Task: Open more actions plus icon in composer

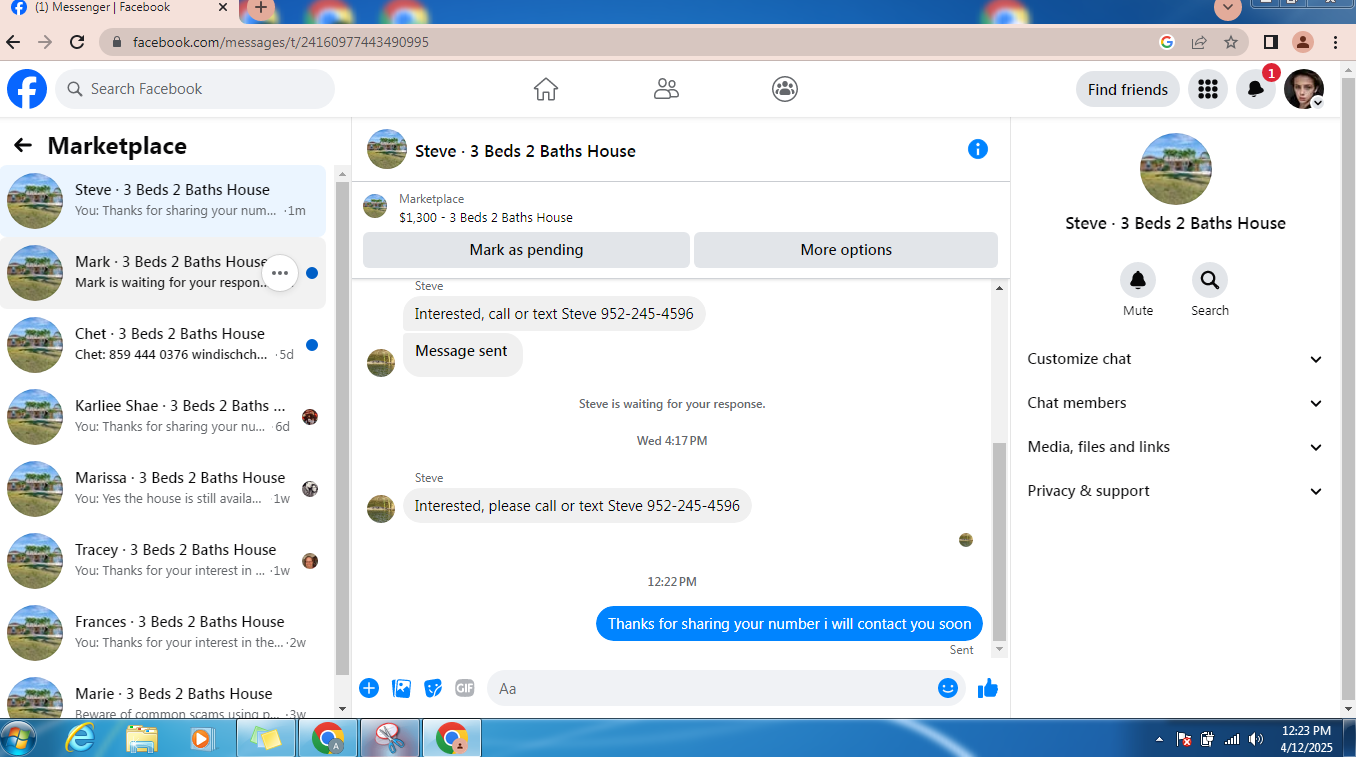Action: click(369, 688)
